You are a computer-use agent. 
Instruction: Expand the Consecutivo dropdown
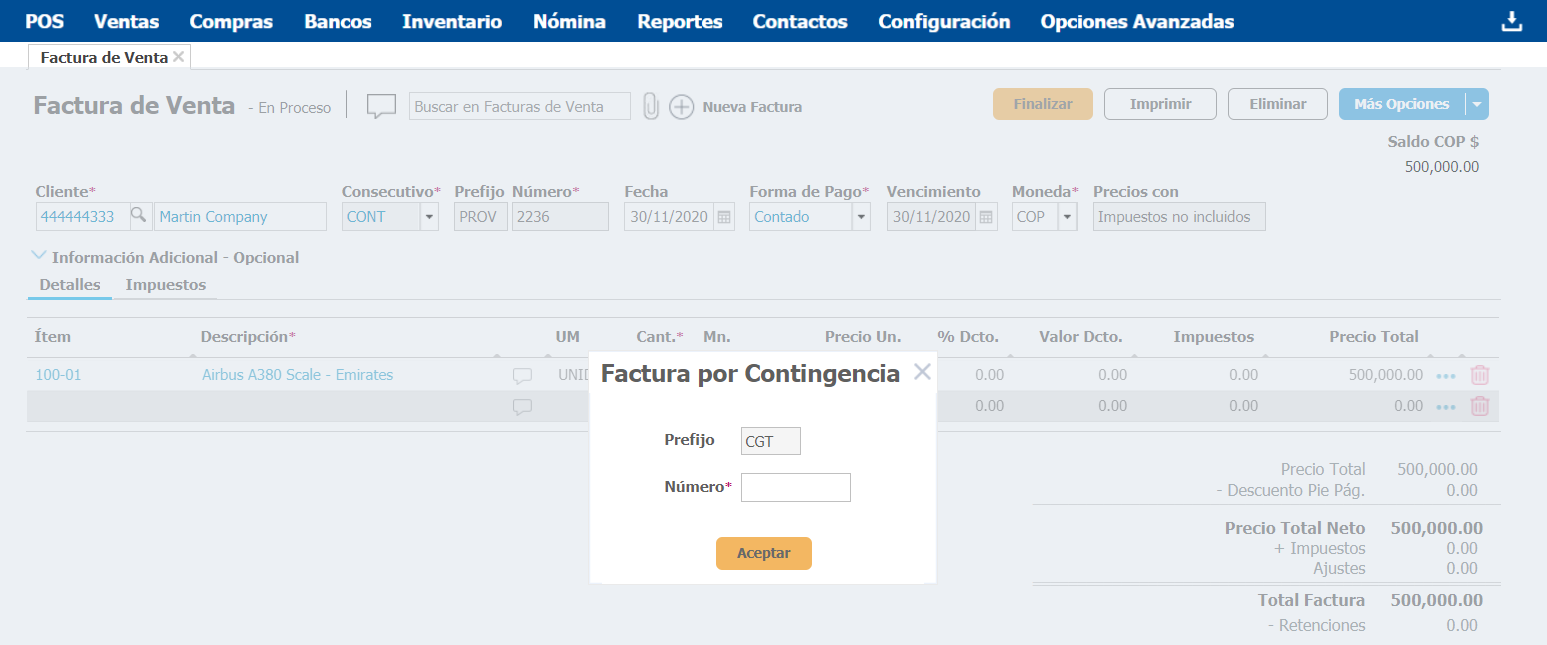click(x=429, y=217)
